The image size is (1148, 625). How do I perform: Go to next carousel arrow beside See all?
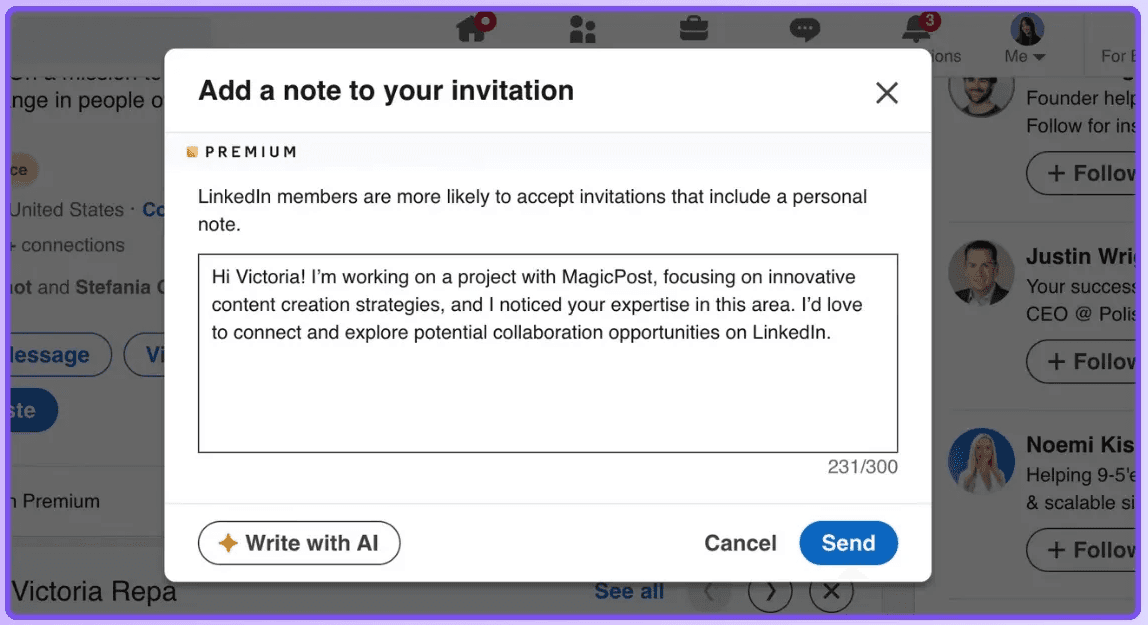[770, 591]
